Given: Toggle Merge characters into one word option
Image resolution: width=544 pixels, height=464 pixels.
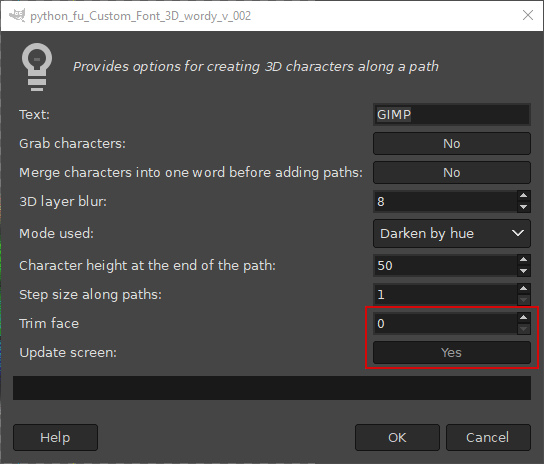Looking at the screenshot, I should (x=452, y=172).
